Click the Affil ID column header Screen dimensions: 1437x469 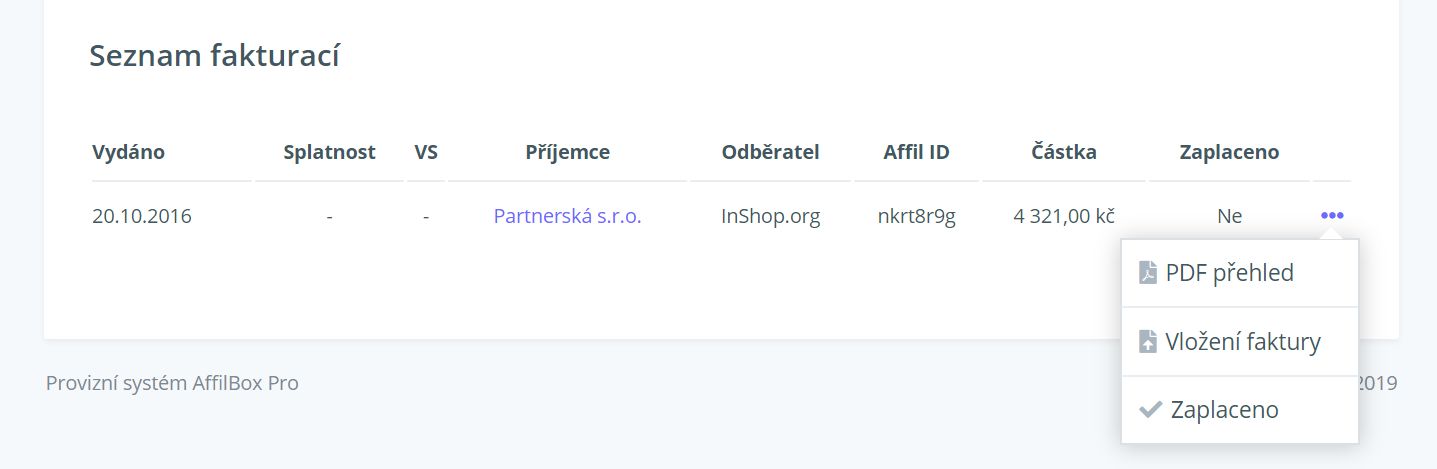916,152
